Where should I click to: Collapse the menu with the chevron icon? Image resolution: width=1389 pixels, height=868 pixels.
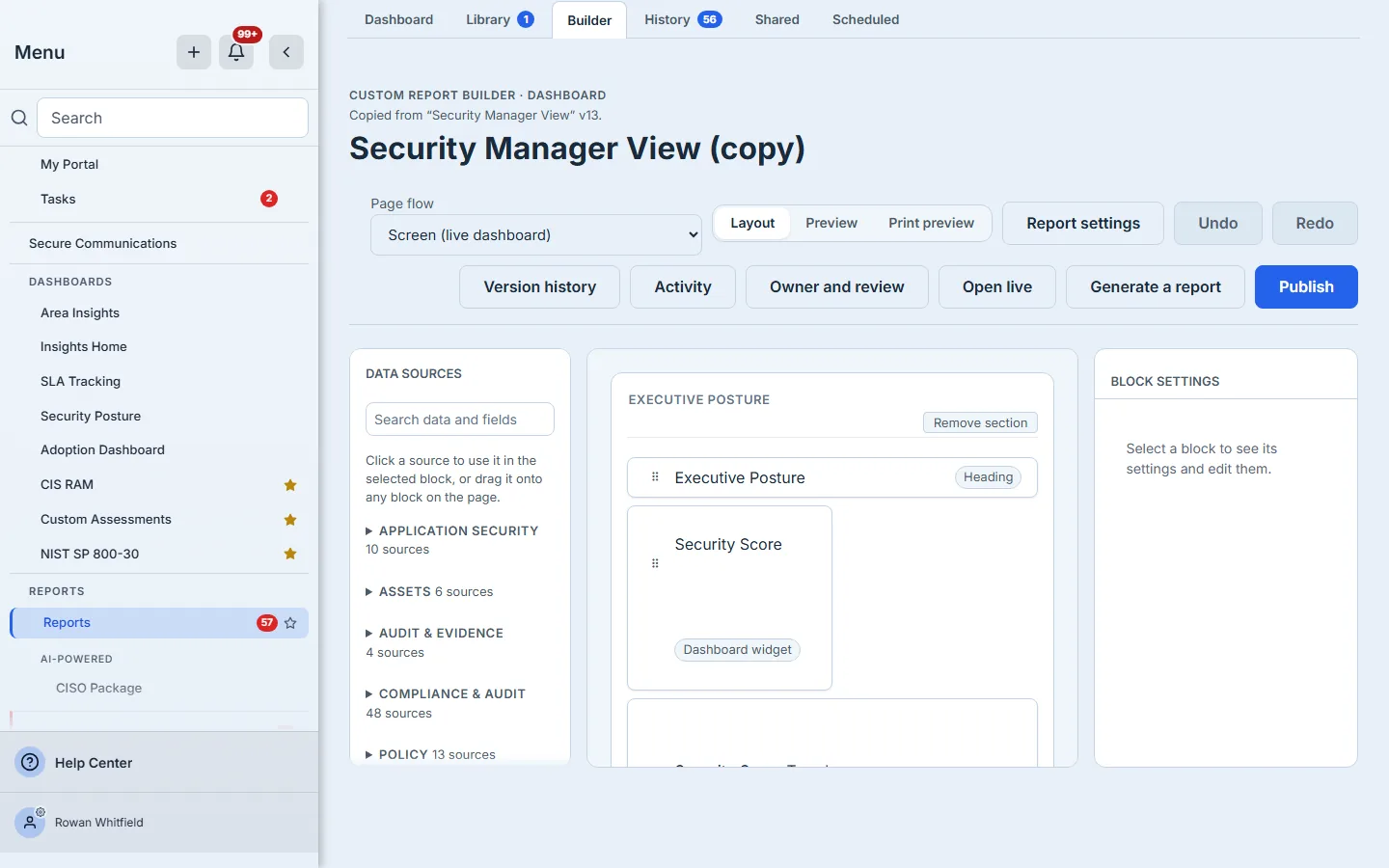pos(286,52)
